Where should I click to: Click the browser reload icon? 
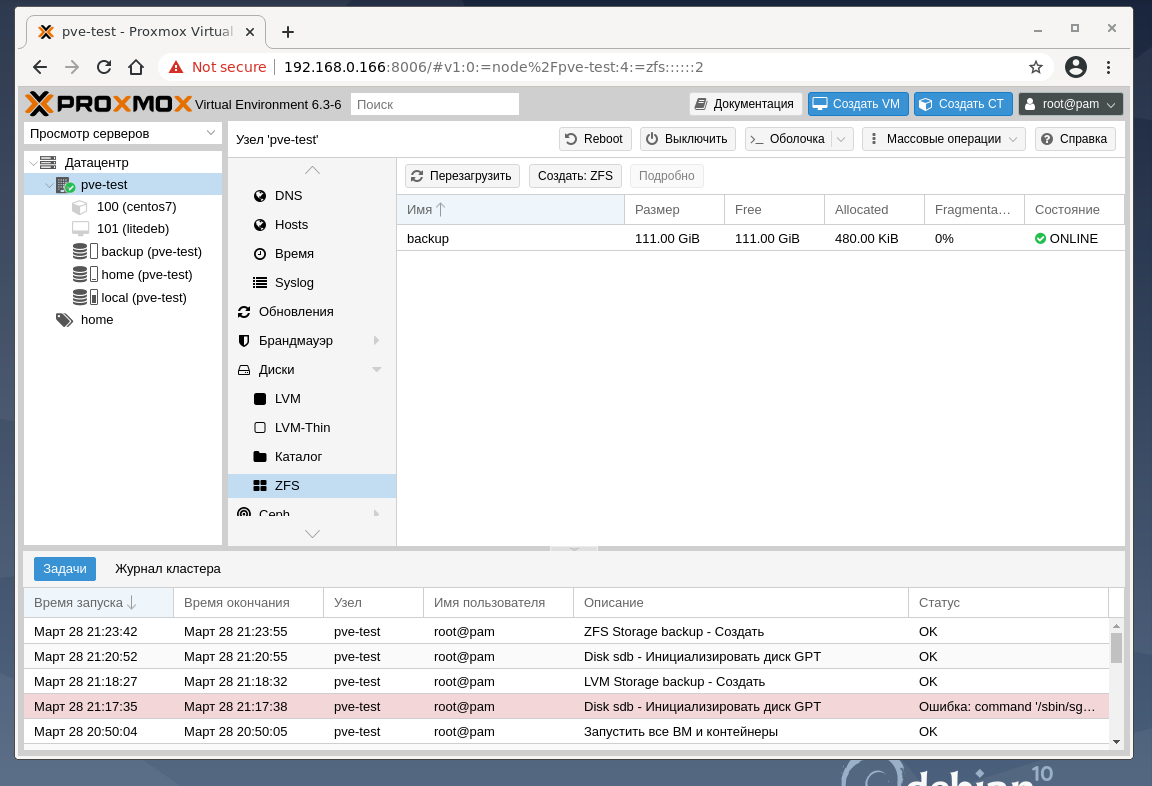pos(104,67)
